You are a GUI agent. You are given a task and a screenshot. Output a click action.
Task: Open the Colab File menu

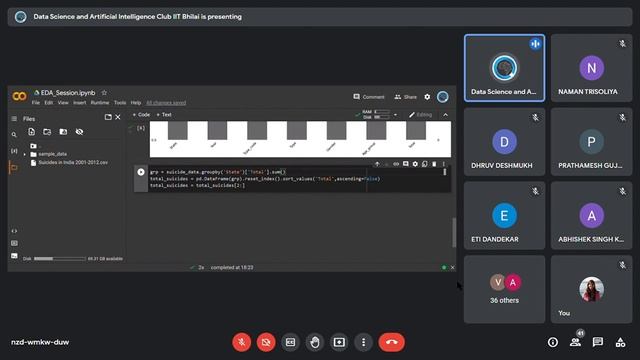pyautogui.click(x=36, y=102)
